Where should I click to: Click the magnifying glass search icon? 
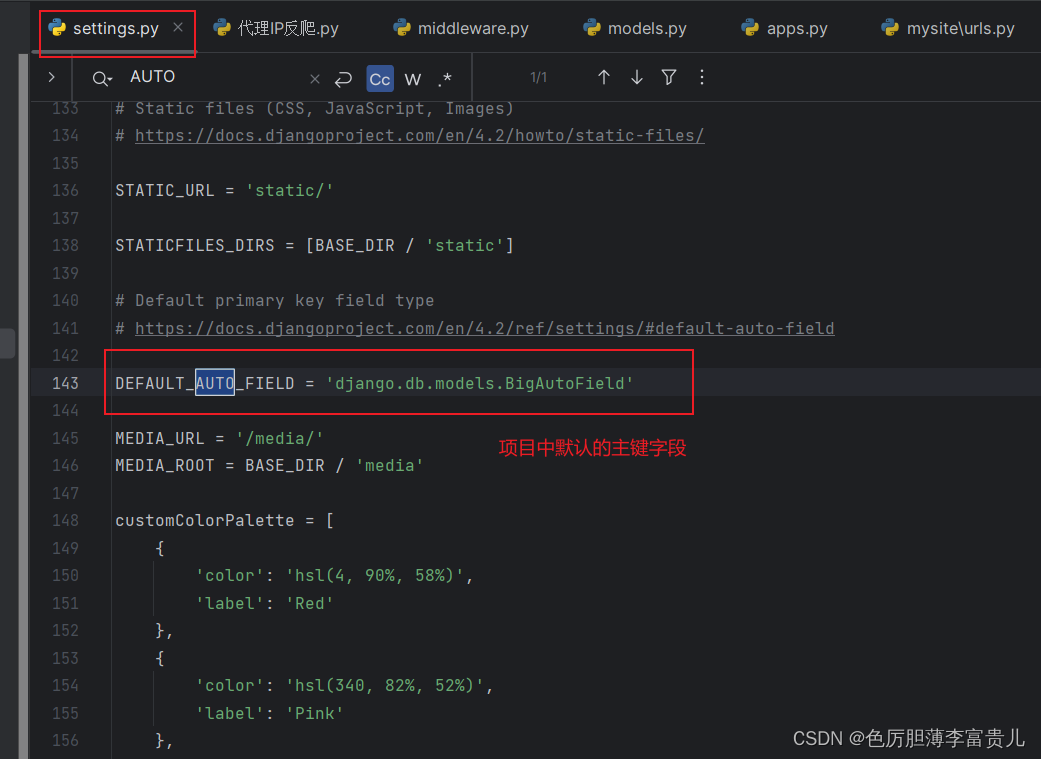tap(98, 77)
